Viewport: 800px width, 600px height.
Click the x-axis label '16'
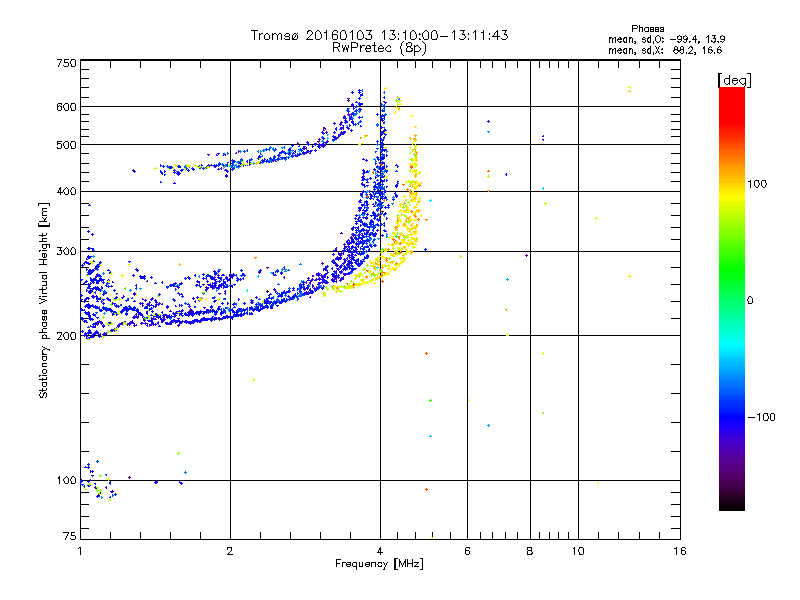coord(680,551)
